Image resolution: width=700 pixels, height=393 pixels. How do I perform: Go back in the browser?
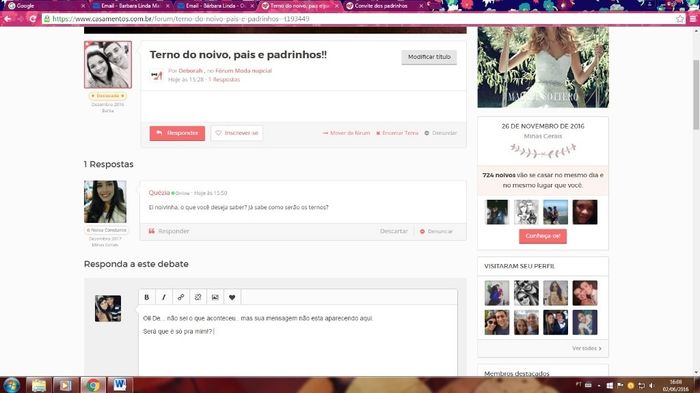(8, 19)
